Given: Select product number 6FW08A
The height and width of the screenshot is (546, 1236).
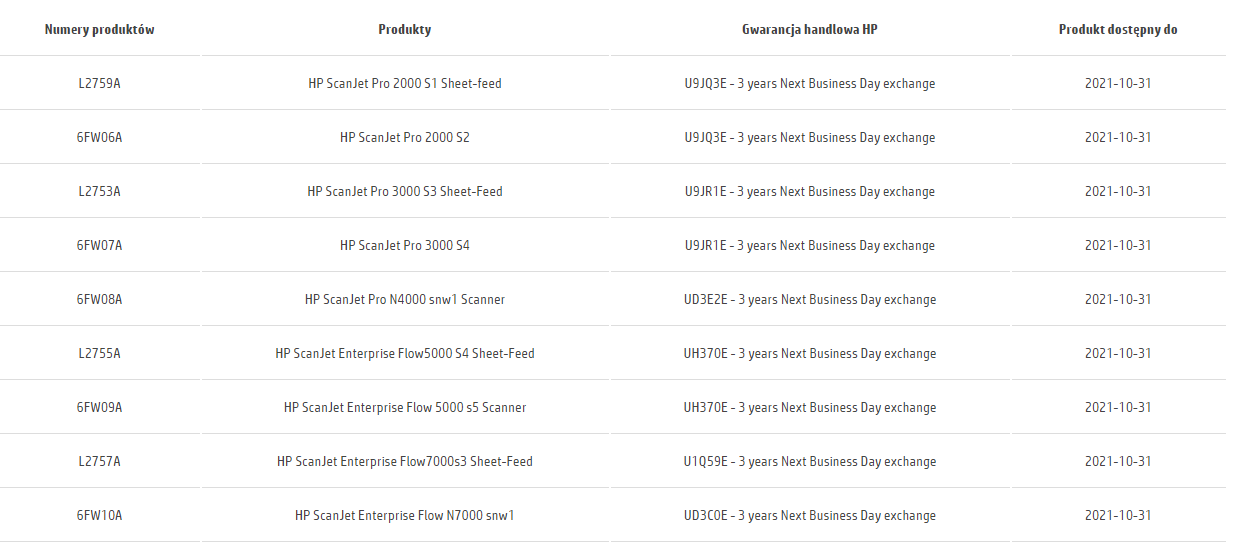Looking at the screenshot, I should click(100, 299).
